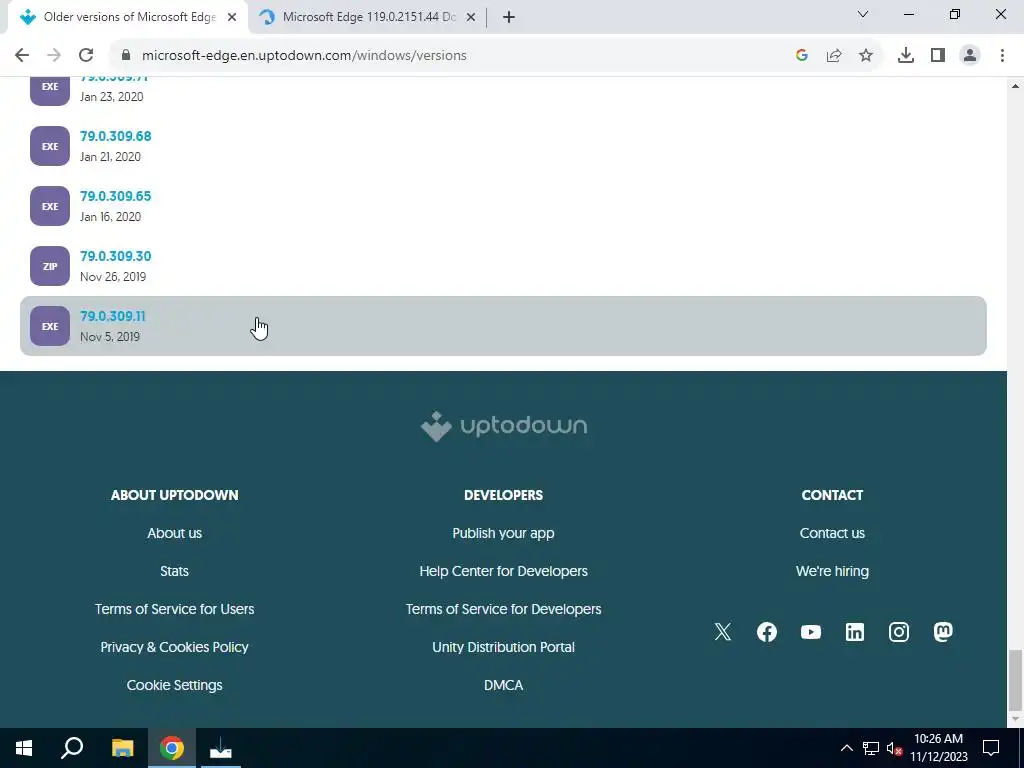Viewport: 1024px width, 768px height.
Task: Open the We're hiring link
Action: [x=832, y=571]
